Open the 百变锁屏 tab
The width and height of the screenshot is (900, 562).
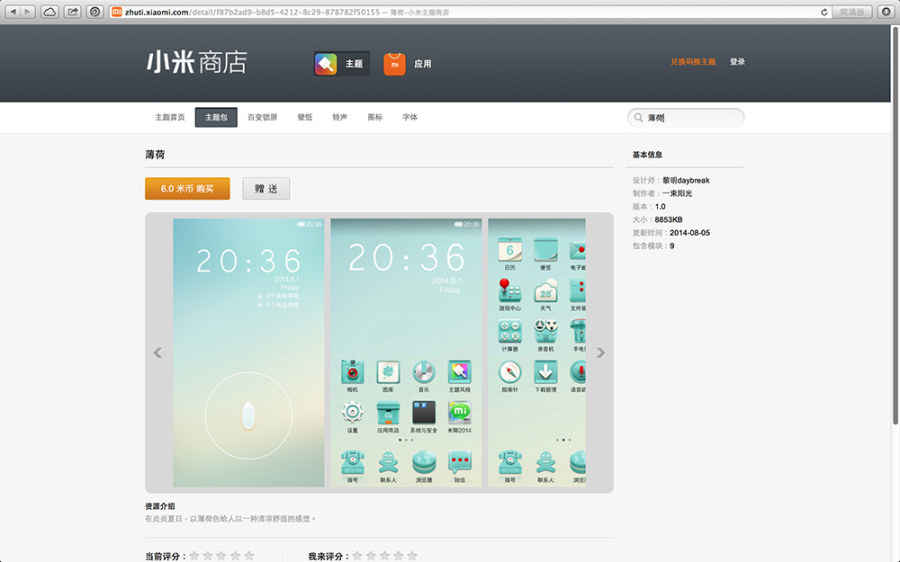tap(262, 117)
